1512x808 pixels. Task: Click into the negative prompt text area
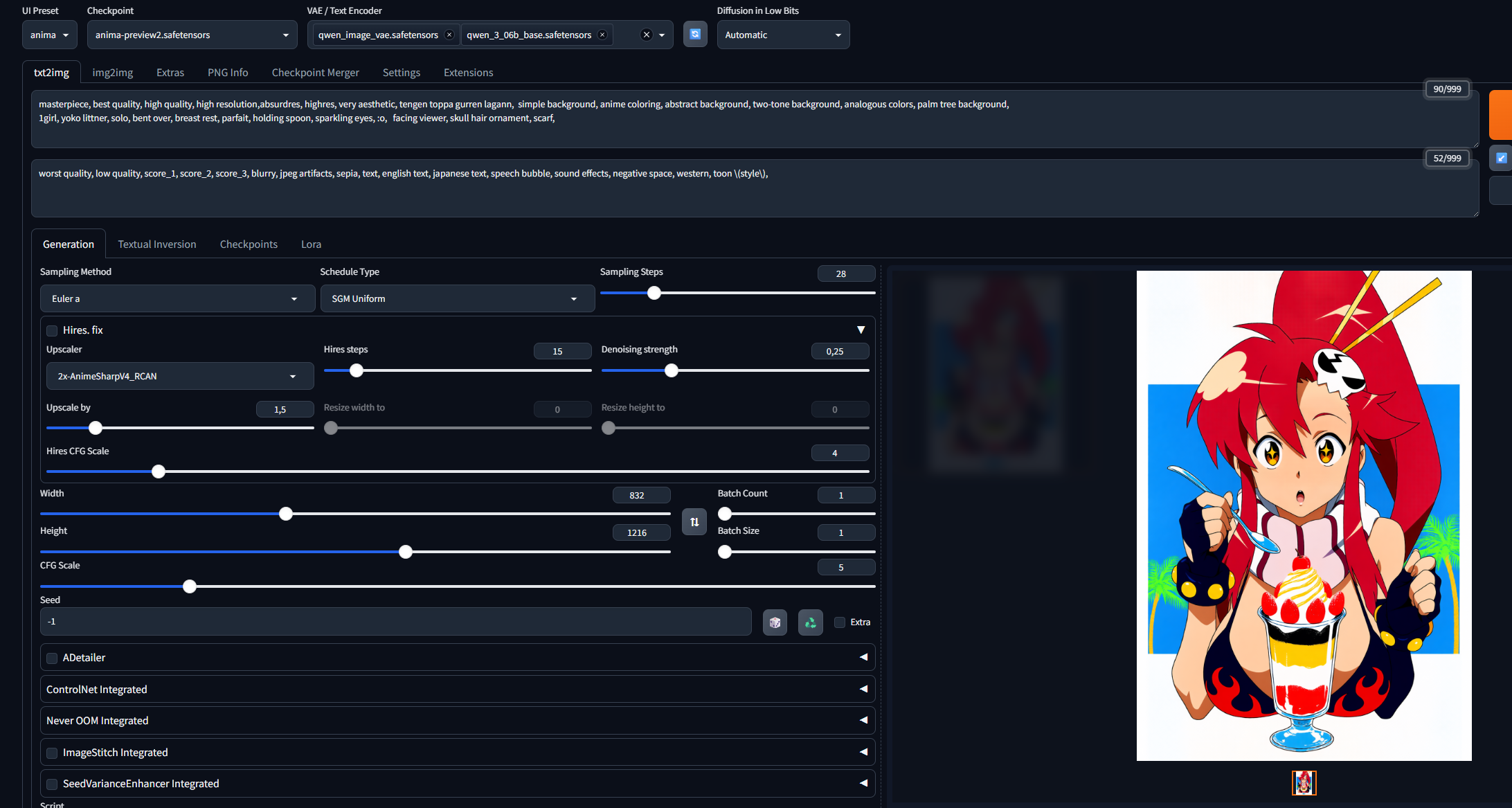pos(755,188)
